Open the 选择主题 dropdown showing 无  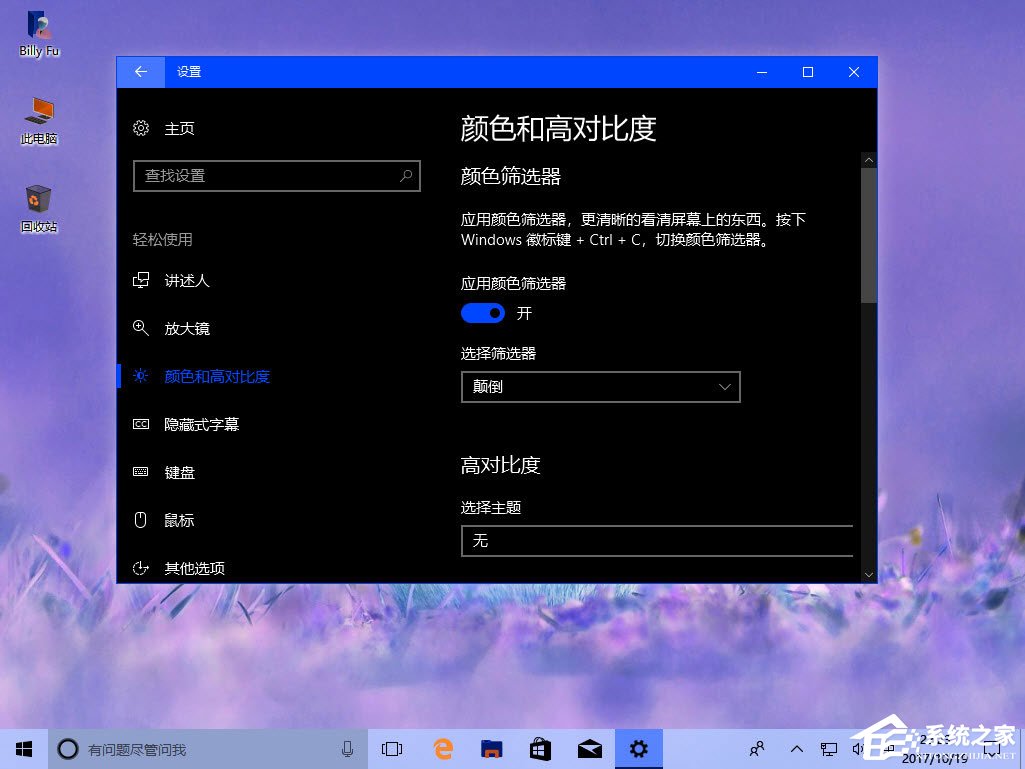point(657,541)
